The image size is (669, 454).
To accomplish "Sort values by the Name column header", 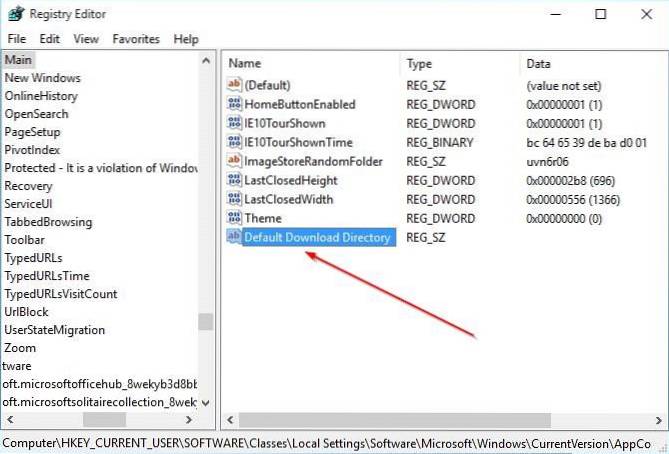I will pos(245,63).
